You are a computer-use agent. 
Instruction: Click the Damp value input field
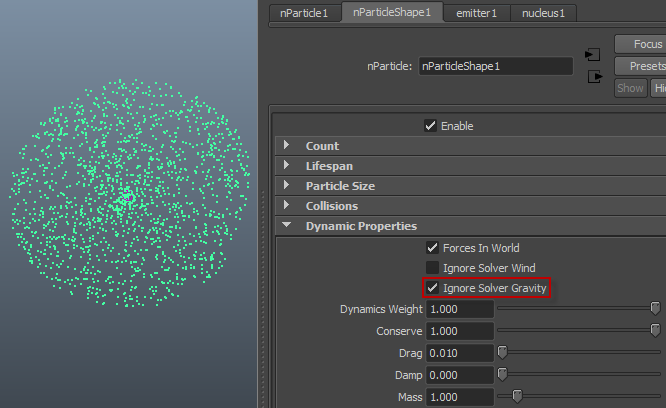459,374
